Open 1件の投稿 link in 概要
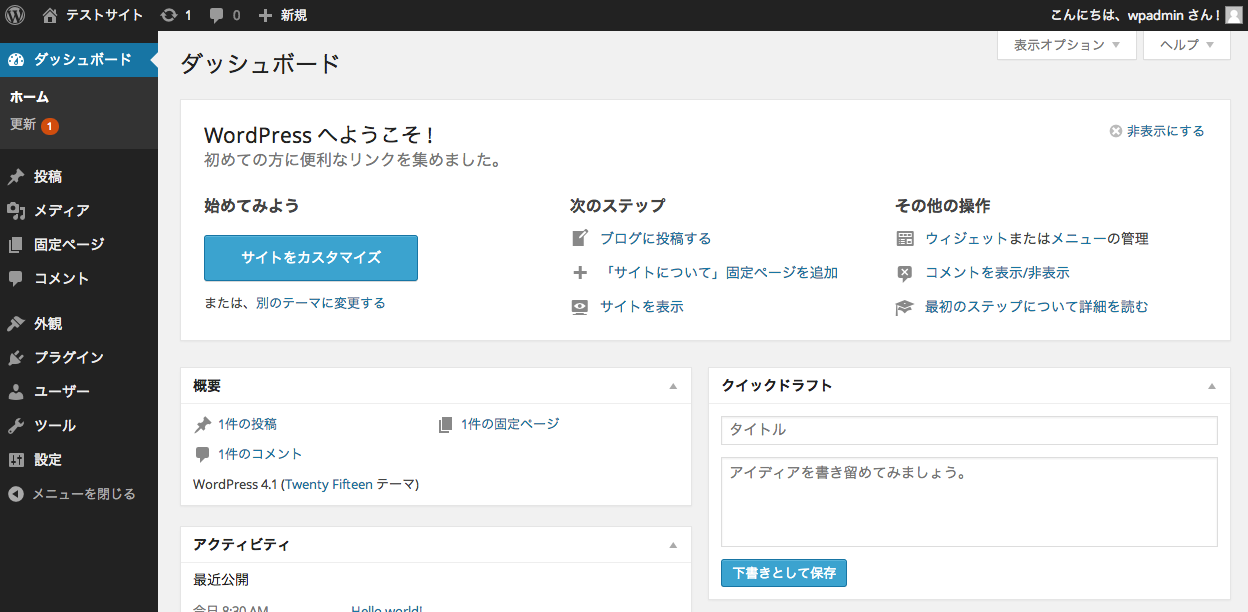 pyautogui.click(x=247, y=424)
